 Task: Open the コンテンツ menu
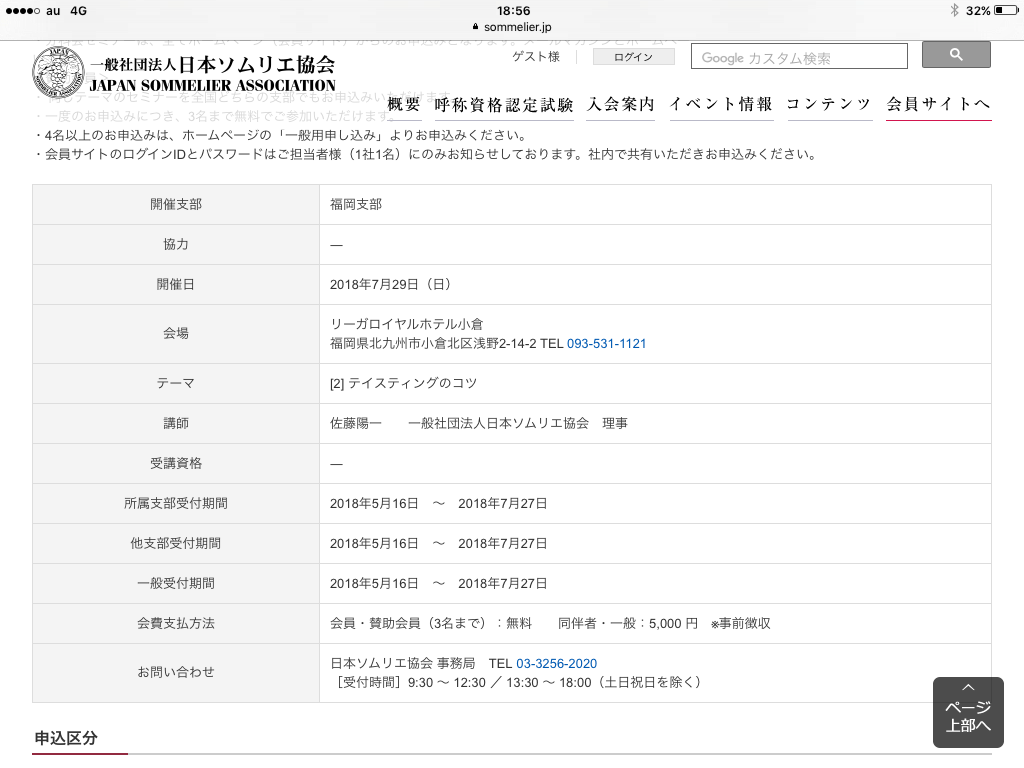click(x=829, y=104)
